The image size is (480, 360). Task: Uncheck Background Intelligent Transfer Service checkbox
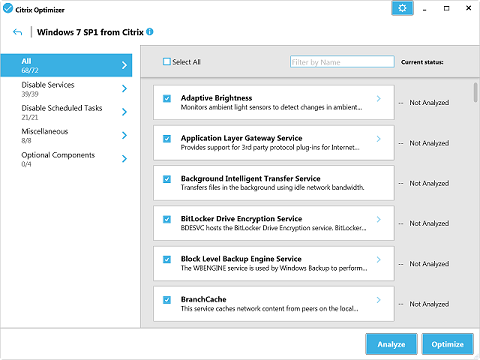(167, 179)
